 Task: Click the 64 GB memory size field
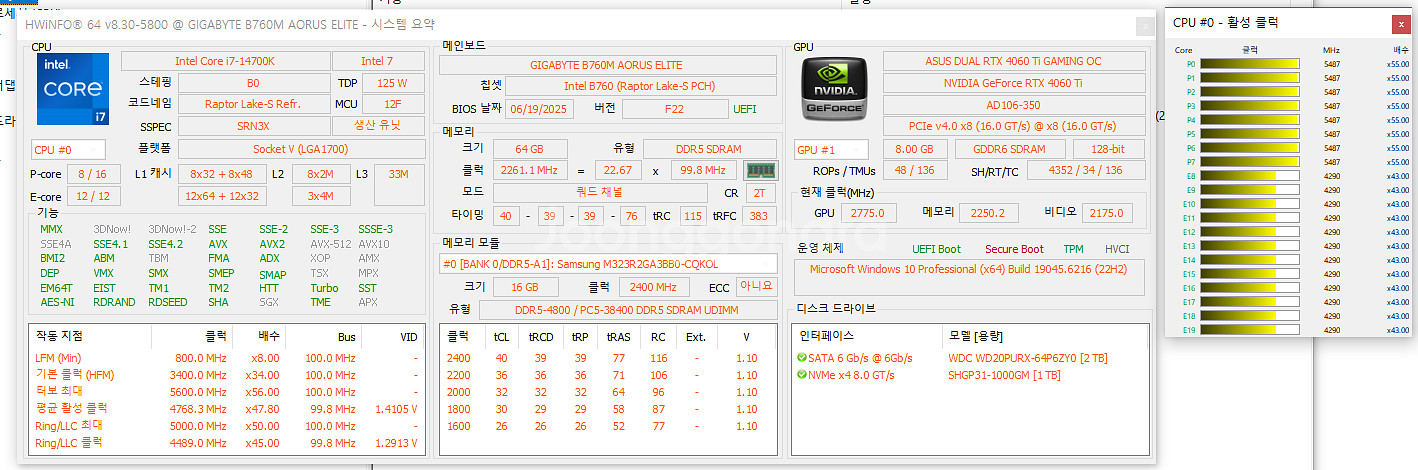pos(529,149)
